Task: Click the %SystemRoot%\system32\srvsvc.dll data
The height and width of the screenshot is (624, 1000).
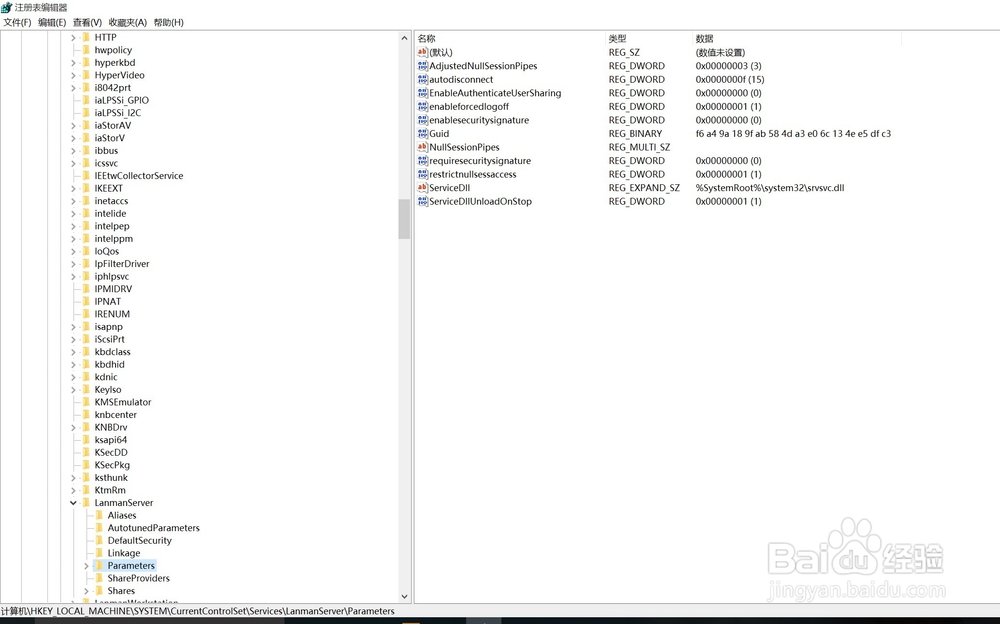Action: point(770,188)
